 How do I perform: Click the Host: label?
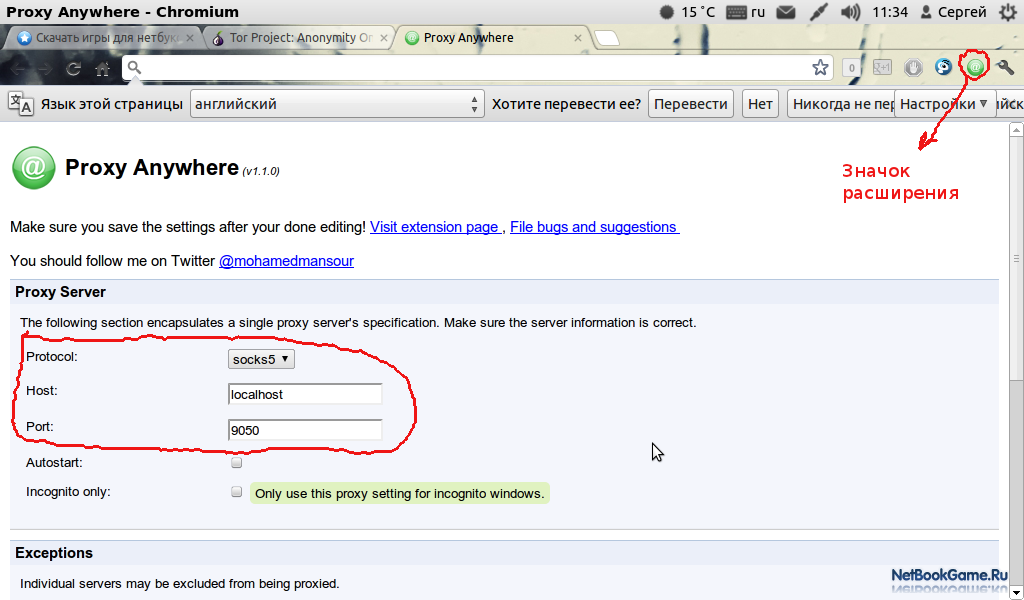pyautogui.click(x=42, y=391)
